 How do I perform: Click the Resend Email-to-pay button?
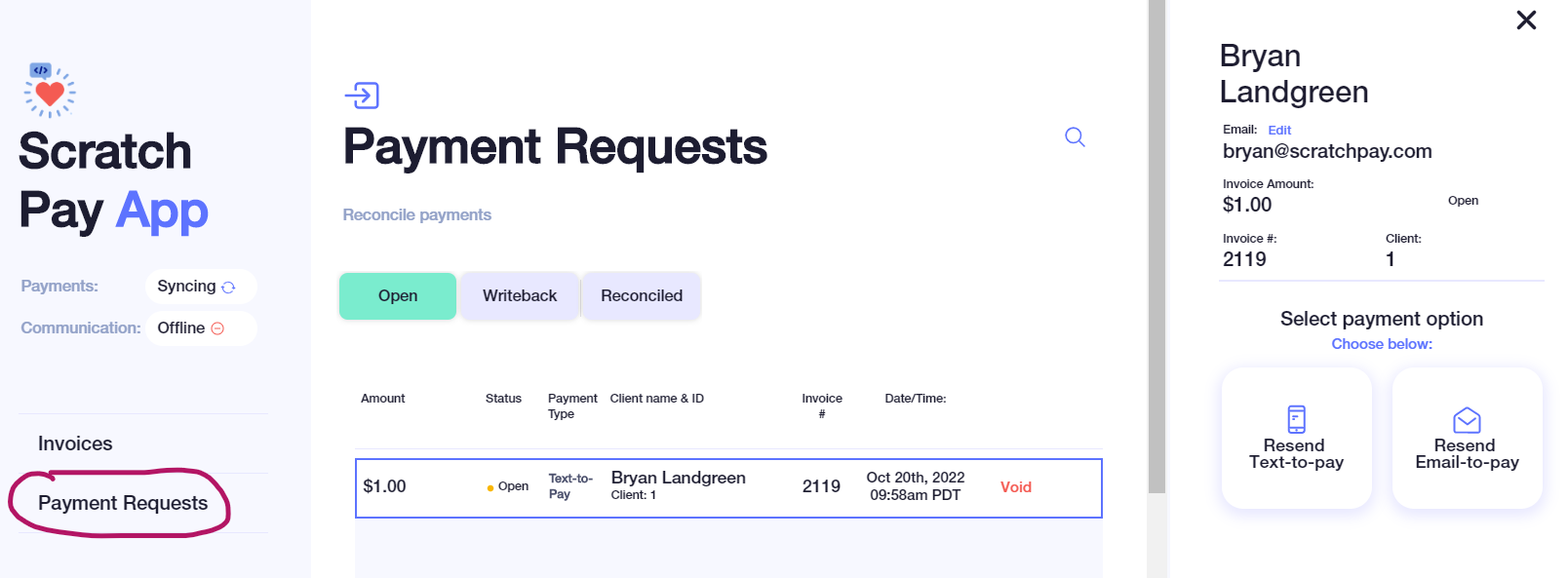coord(1467,438)
